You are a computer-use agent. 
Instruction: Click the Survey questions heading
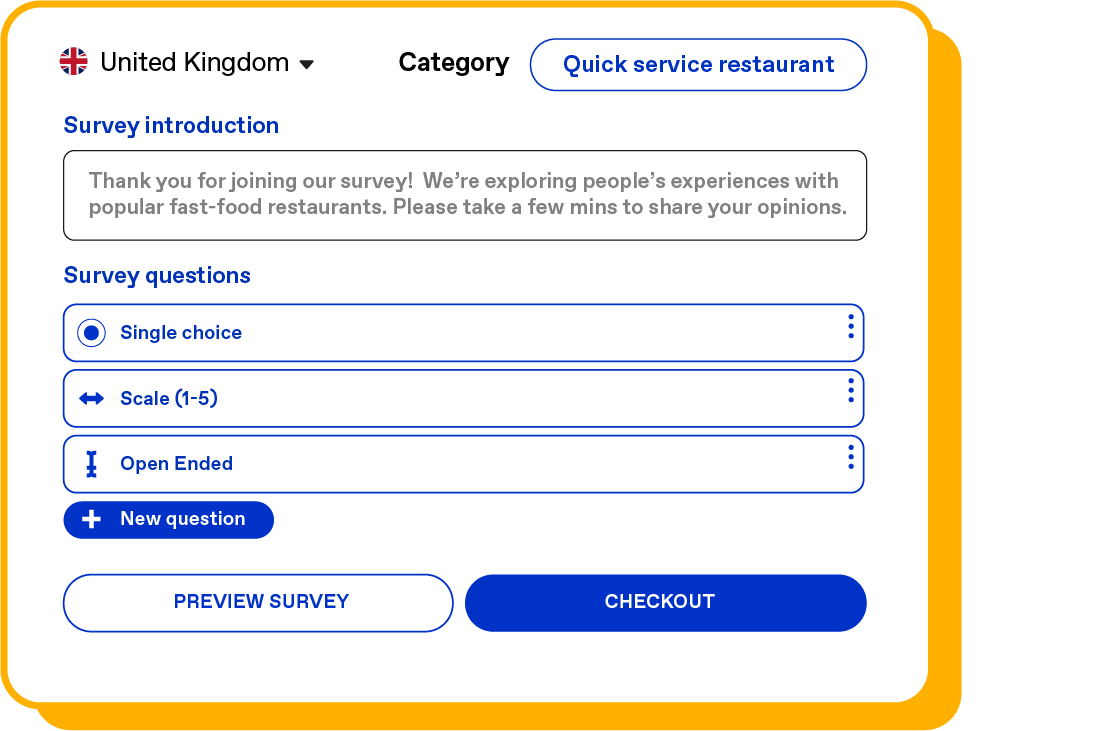157,275
